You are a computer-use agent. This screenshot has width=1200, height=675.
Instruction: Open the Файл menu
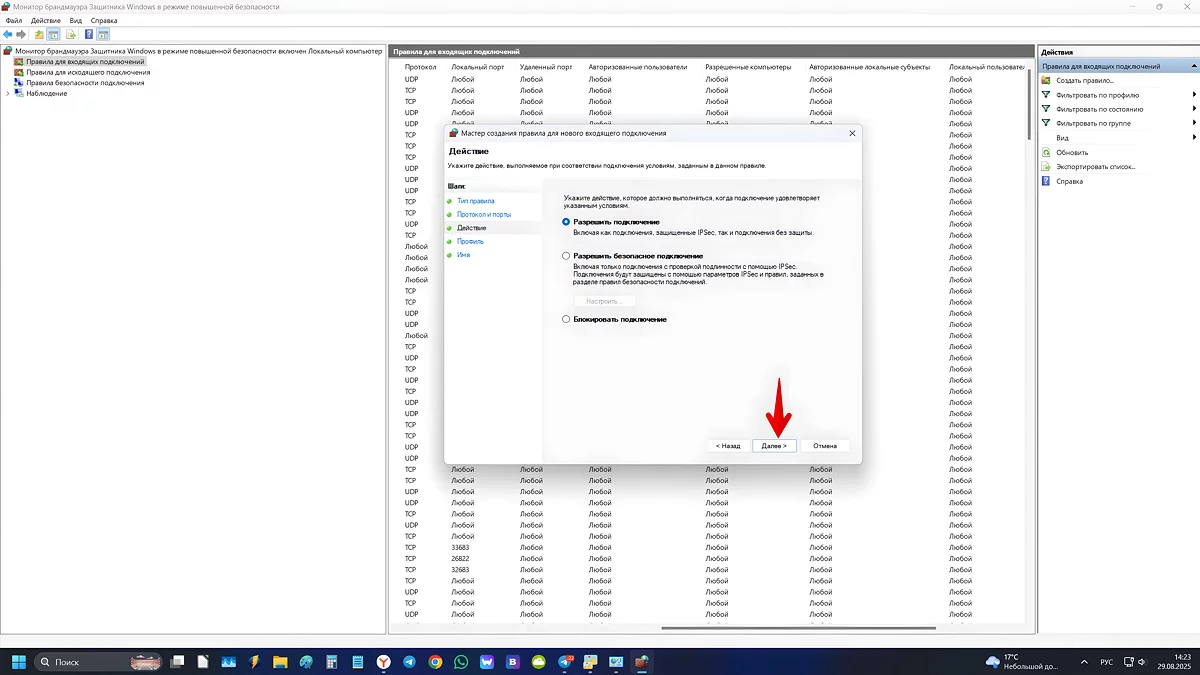click(x=14, y=20)
